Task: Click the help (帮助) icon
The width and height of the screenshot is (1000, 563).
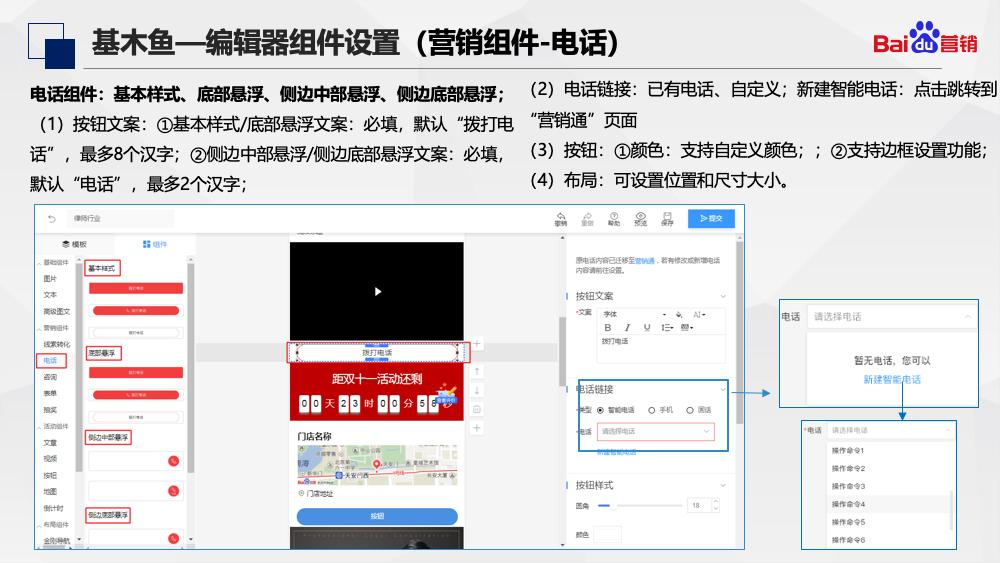Action: [614, 217]
